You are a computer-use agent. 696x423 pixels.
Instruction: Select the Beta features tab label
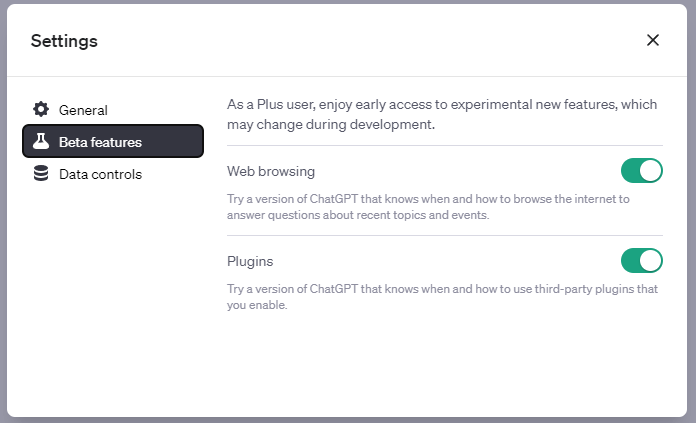click(100, 142)
